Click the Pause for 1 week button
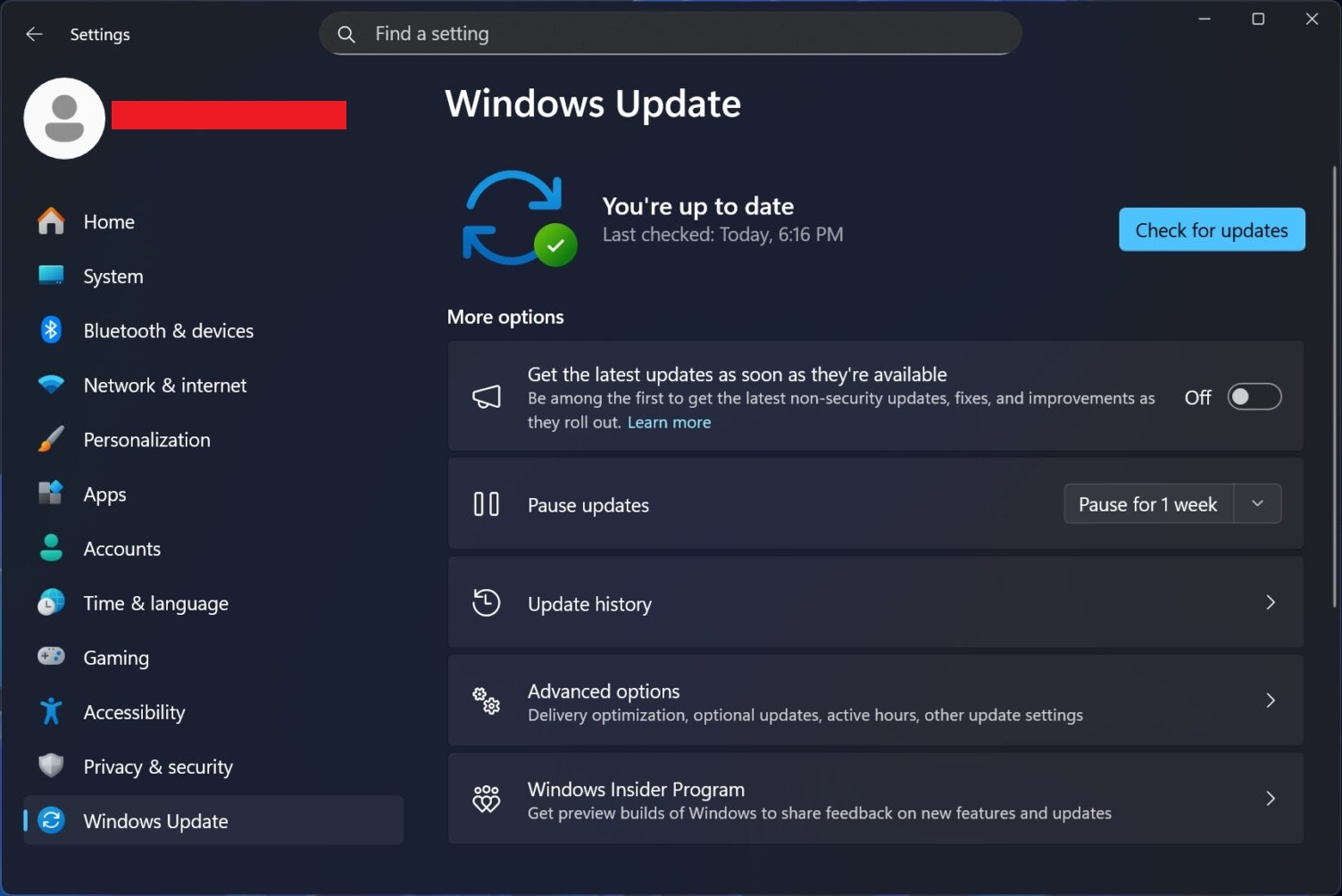The image size is (1342, 896). (x=1147, y=504)
